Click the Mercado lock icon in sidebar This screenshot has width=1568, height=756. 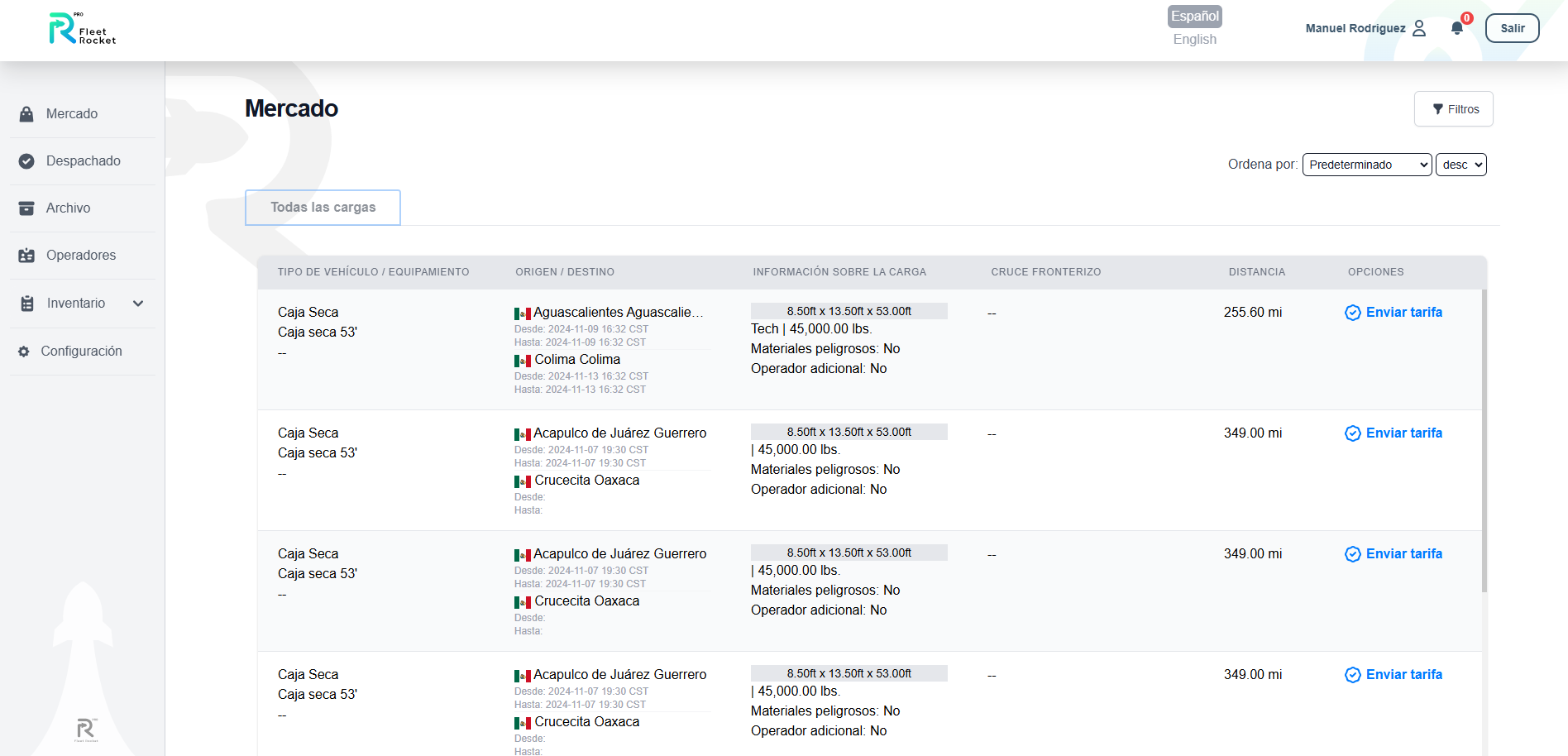(x=26, y=114)
